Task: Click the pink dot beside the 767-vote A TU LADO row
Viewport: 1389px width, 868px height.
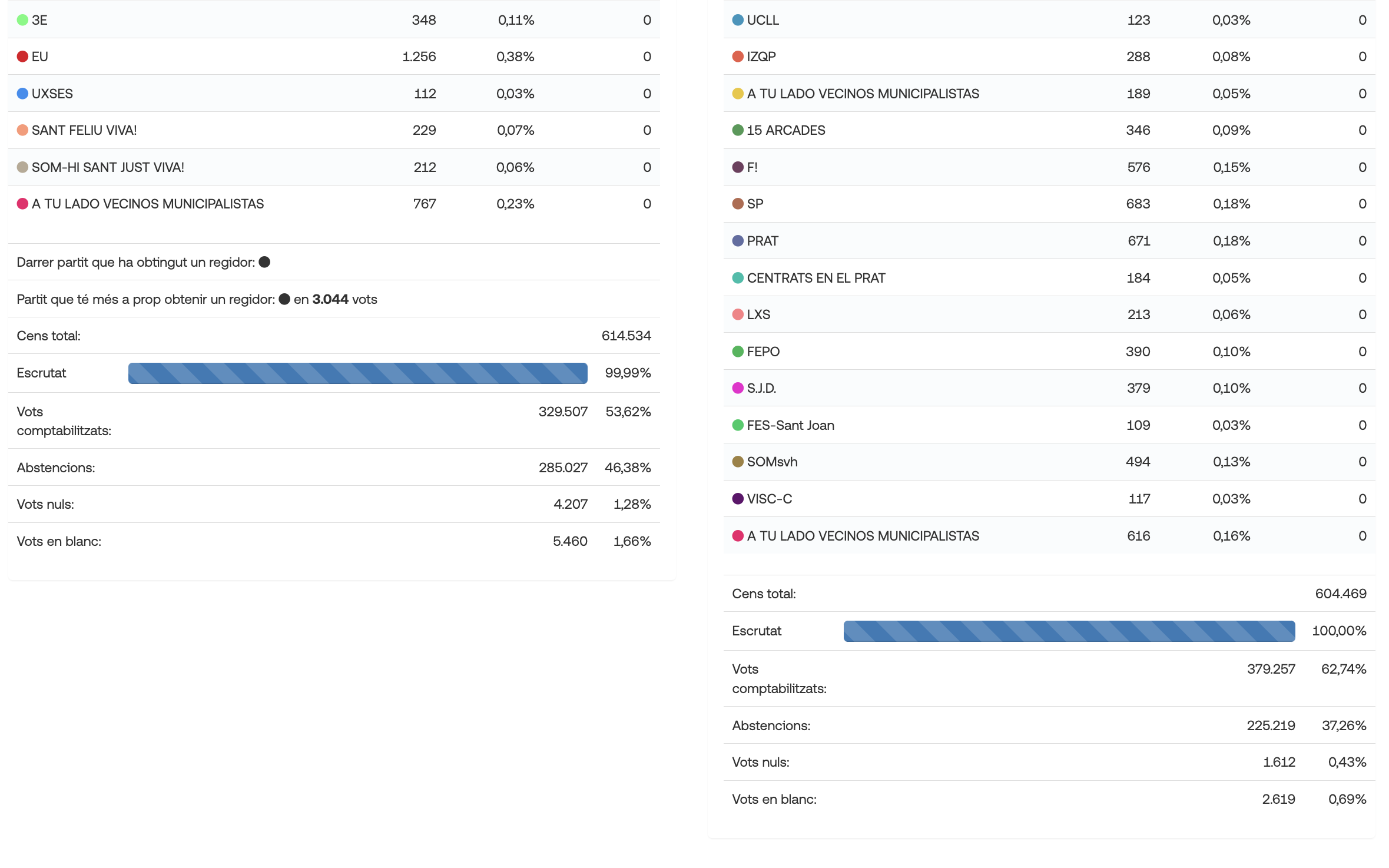Action: [22, 204]
